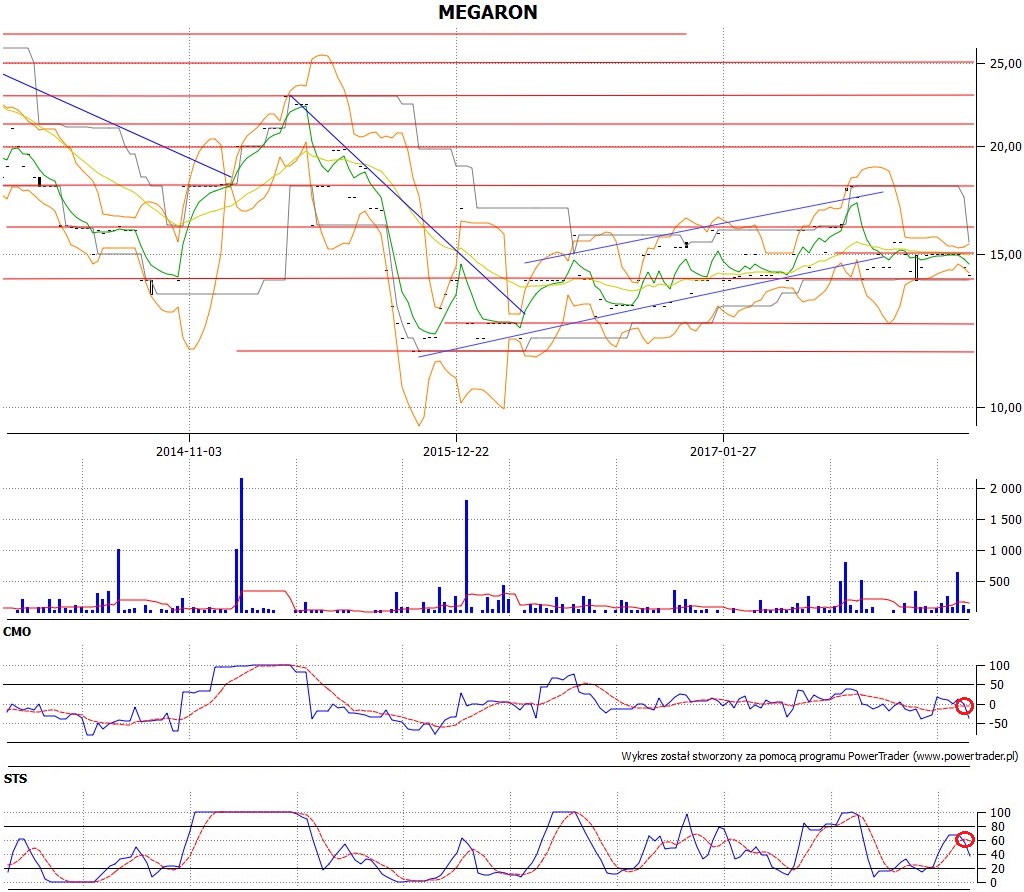Click the STS axis value 20
Image resolution: width=1024 pixels, height=892 pixels.
(997, 868)
